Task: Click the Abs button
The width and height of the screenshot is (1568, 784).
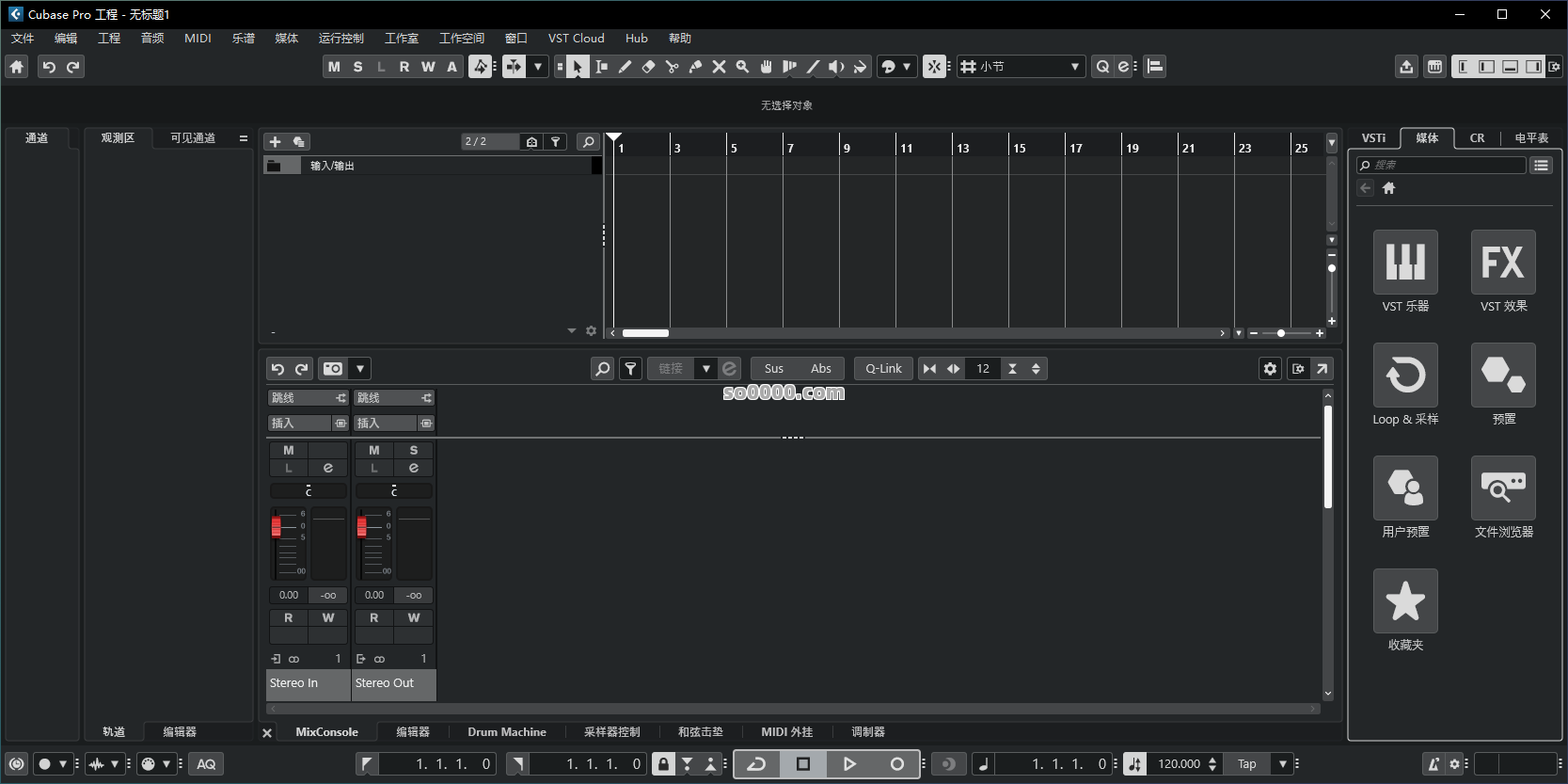Action: [821, 369]
